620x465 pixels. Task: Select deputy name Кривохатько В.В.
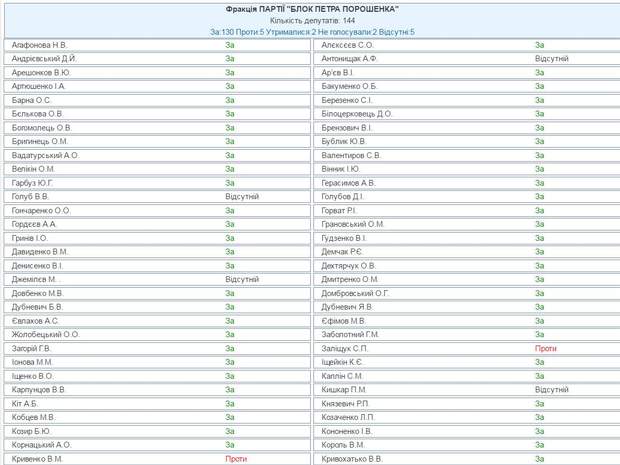click(x=352, y=458)
